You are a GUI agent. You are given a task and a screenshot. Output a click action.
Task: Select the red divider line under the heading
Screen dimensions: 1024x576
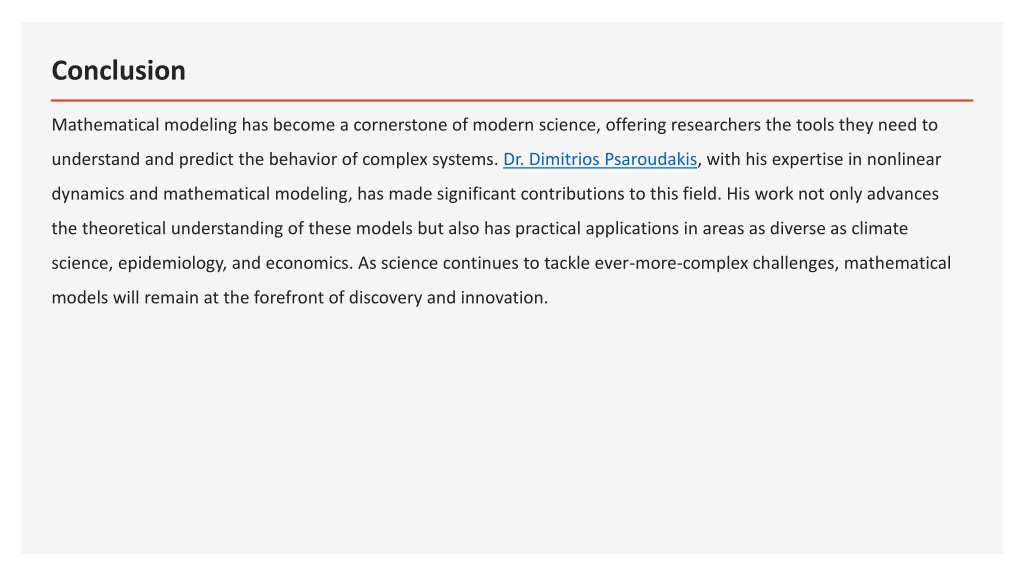(x=512, y=101)
